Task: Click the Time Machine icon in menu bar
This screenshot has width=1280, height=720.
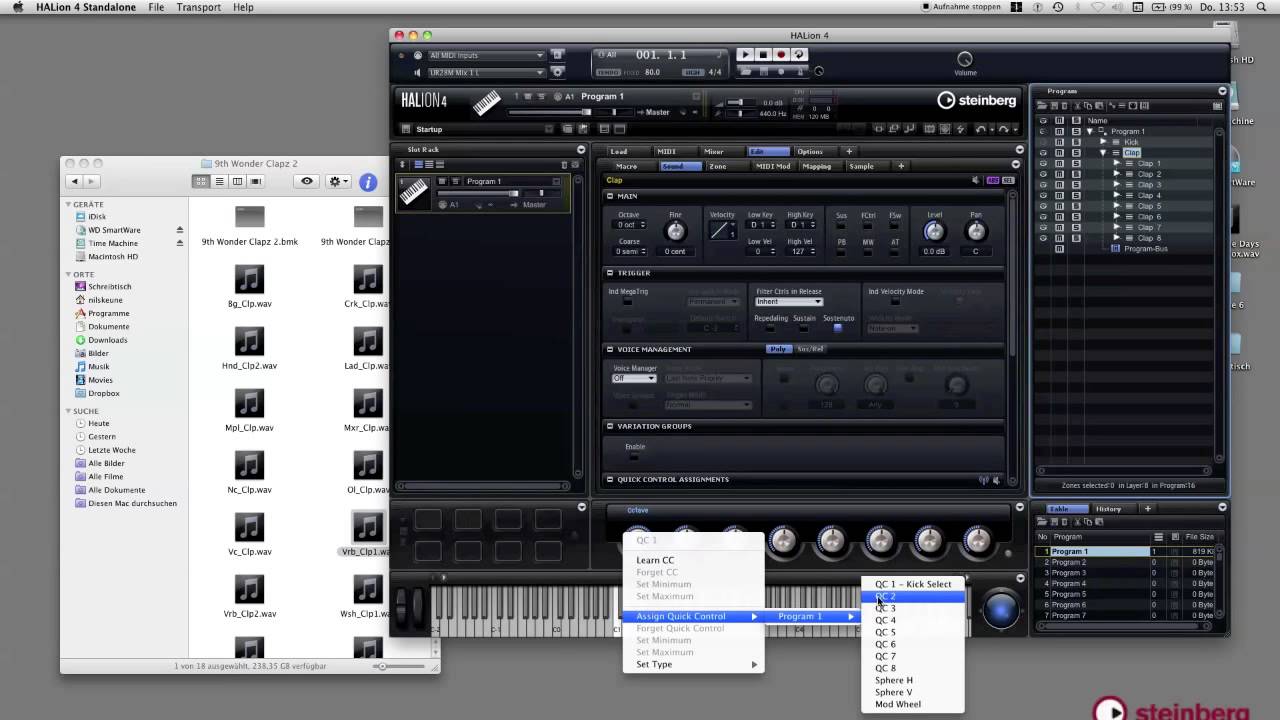Action: click(1058, 7)
